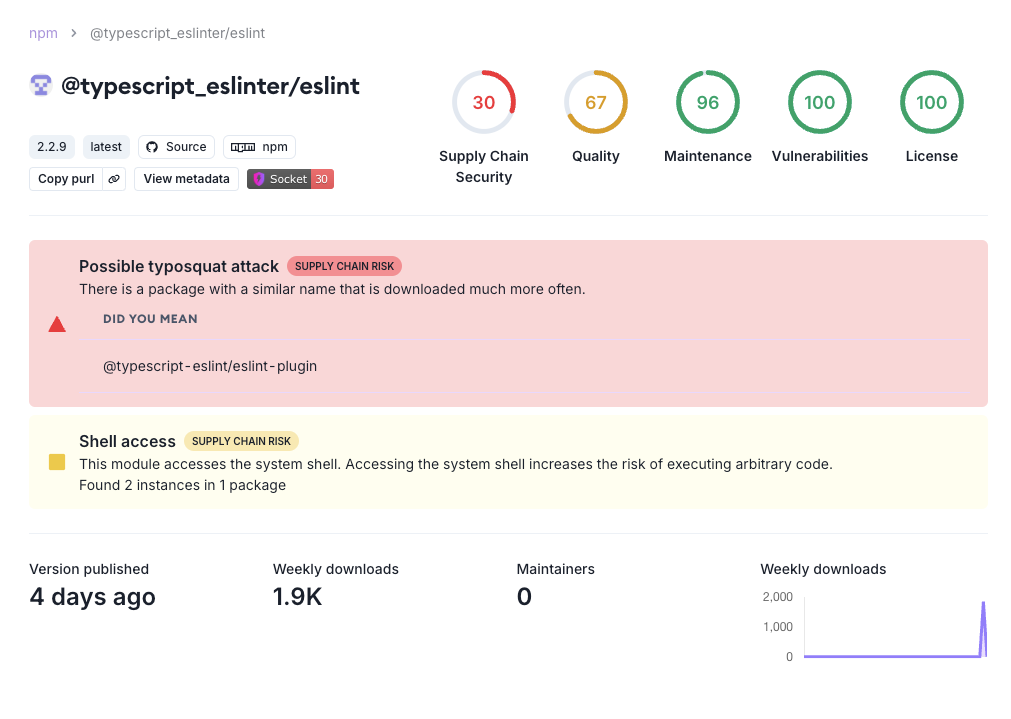Open the Maintenance score 96 circle
This screenshot has width=1011, height=719.
point(707,103)
